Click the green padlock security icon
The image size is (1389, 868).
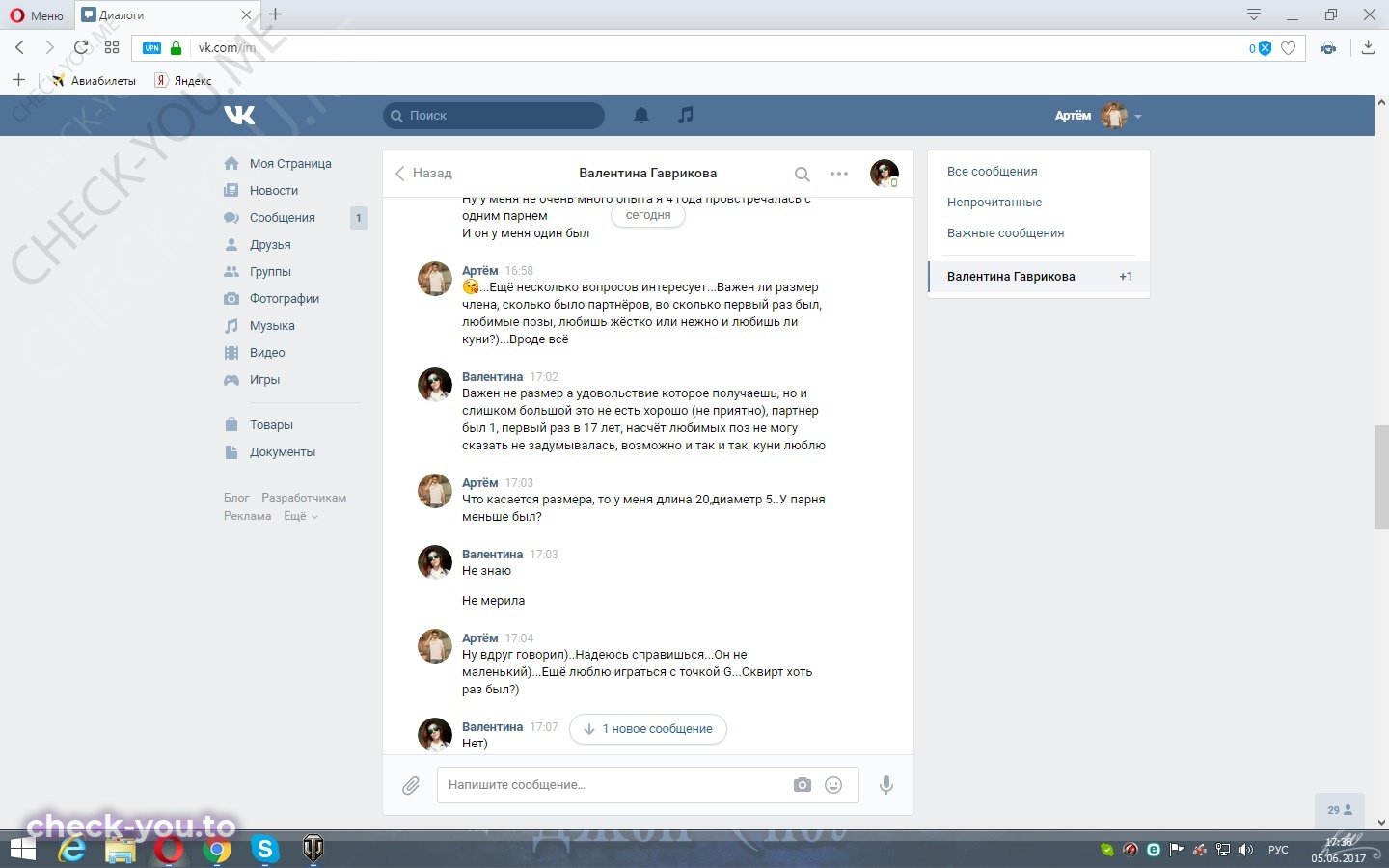tap(176, 48)
